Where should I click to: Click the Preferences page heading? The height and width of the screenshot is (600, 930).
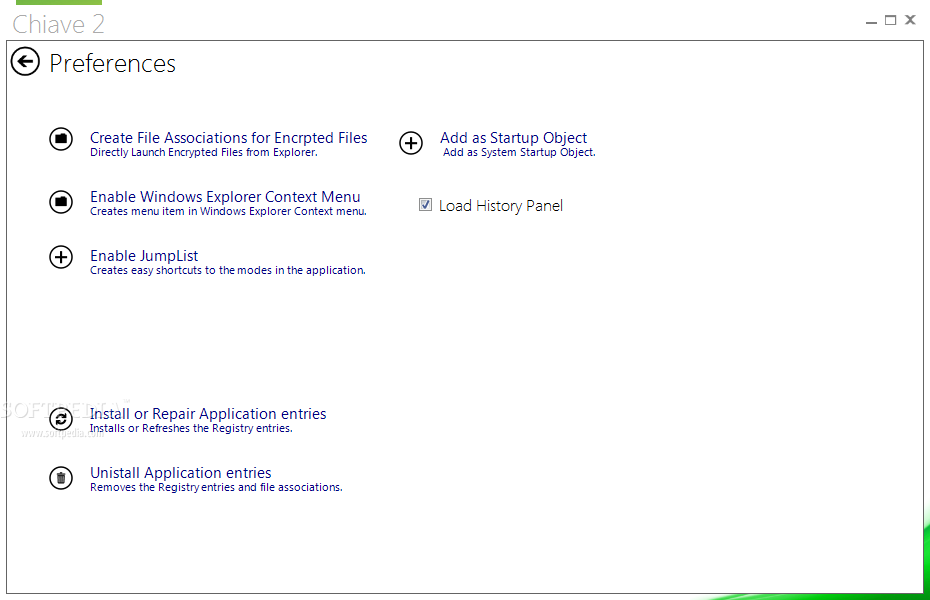112,63
